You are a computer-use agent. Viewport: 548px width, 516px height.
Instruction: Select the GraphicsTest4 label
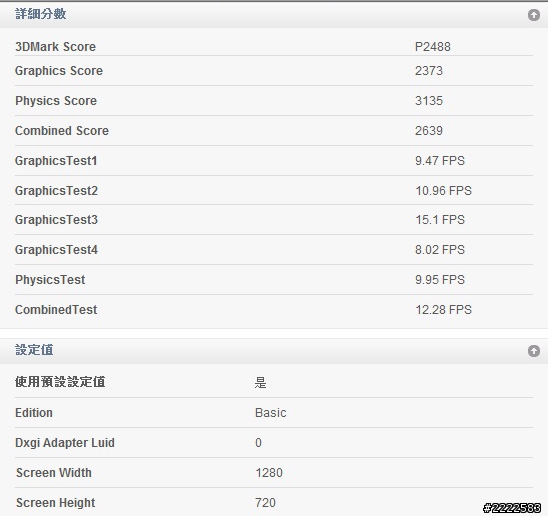pyautogui.click(x=56, y=250)
